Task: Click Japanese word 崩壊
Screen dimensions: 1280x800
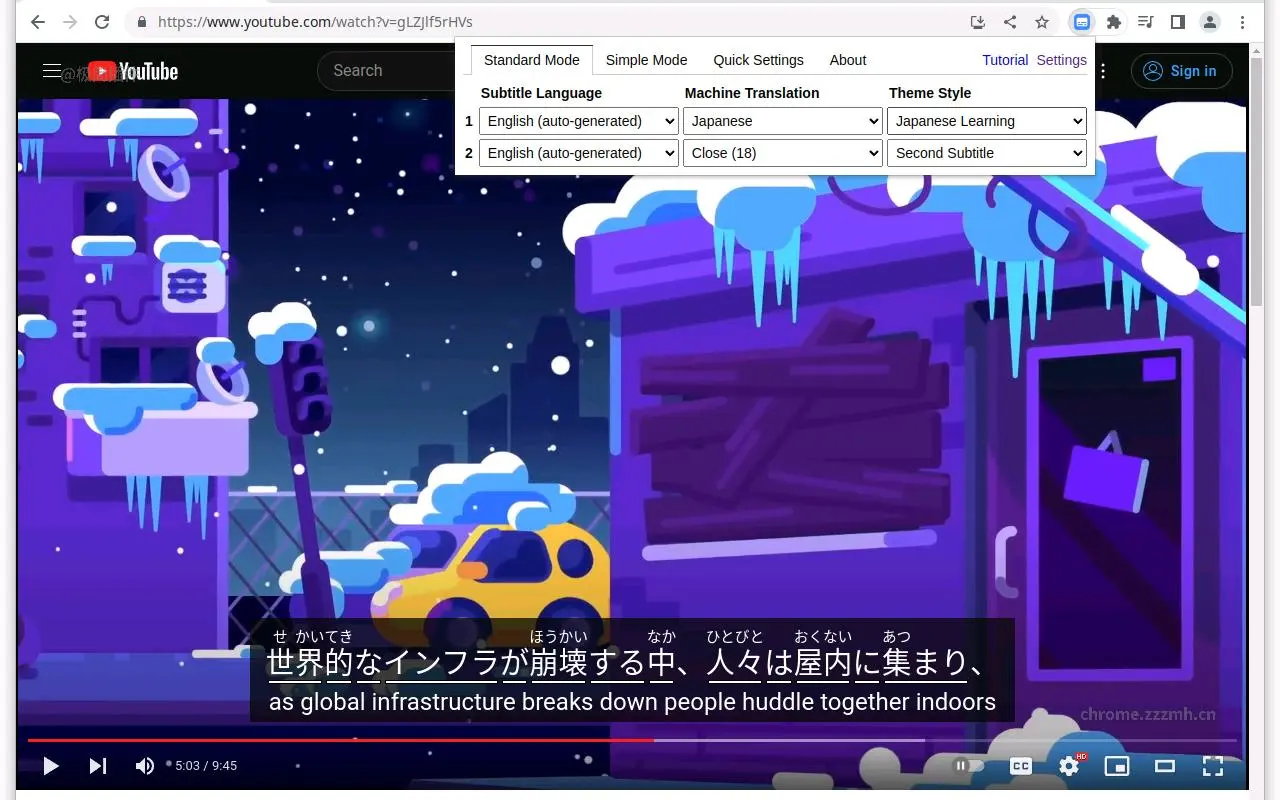Action: click(x=559, y=663)
